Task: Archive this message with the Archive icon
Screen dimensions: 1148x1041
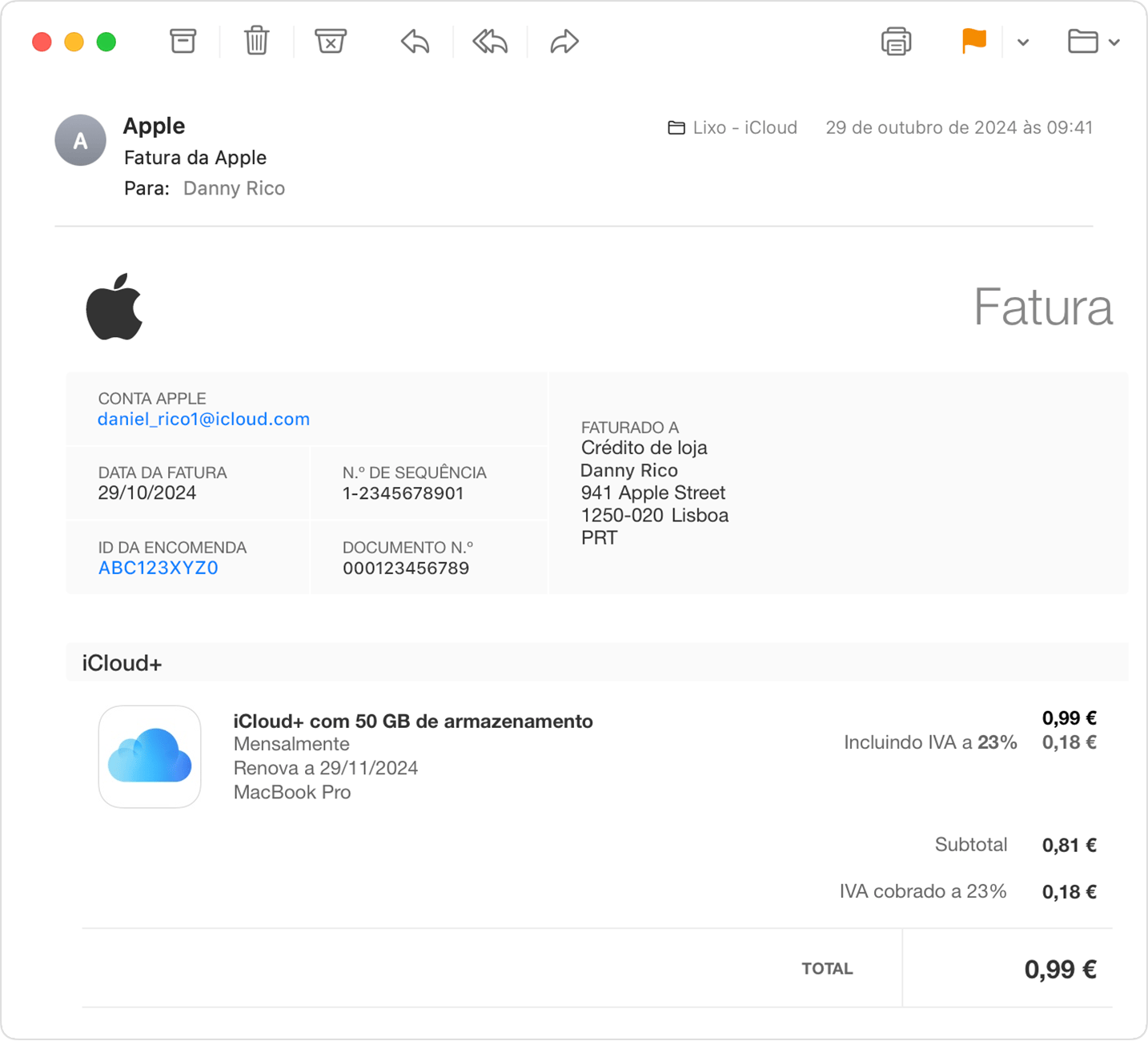Action: (183, 41)
